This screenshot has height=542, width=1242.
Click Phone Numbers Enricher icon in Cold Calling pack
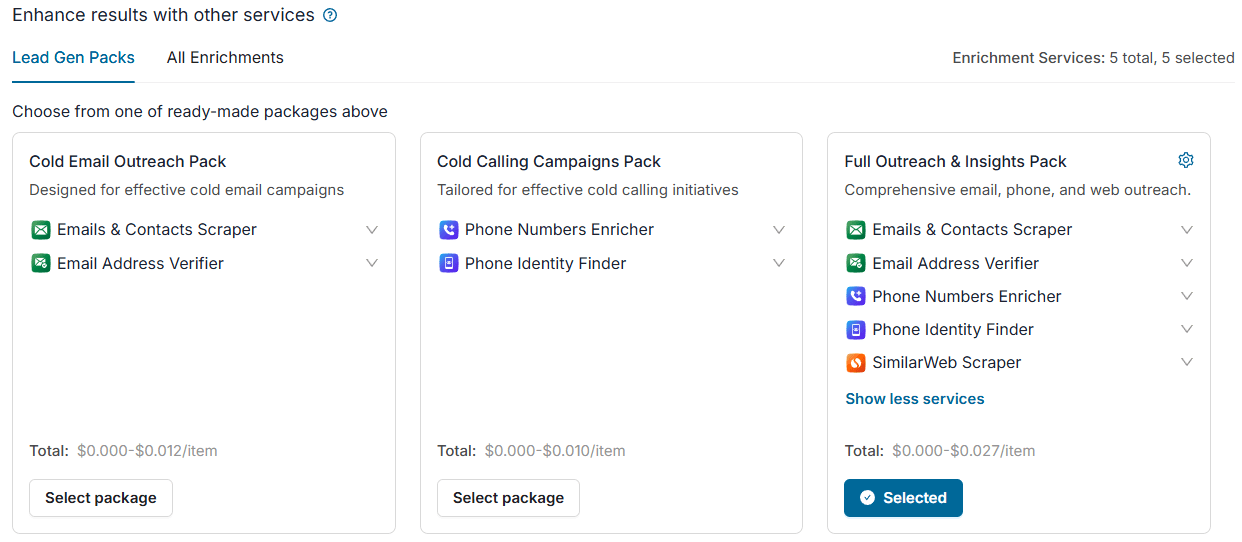[x=449, y=230]
